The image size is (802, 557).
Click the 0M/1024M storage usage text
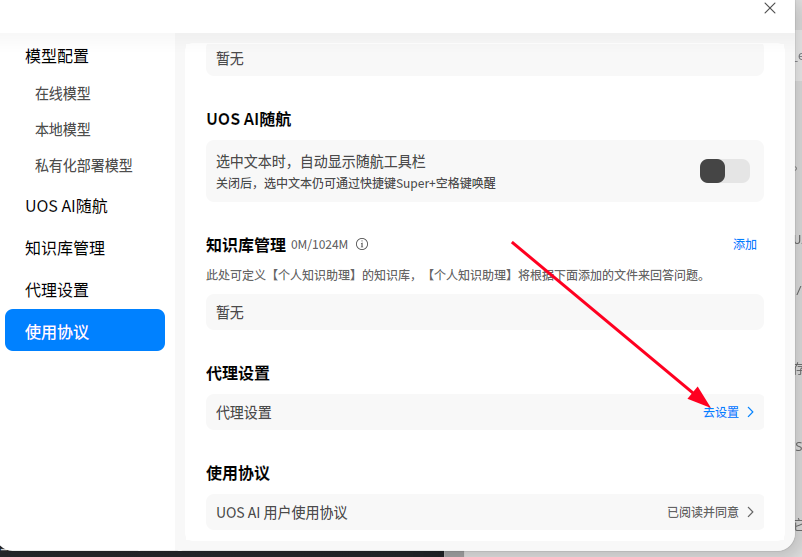click(x=320, y=245)
